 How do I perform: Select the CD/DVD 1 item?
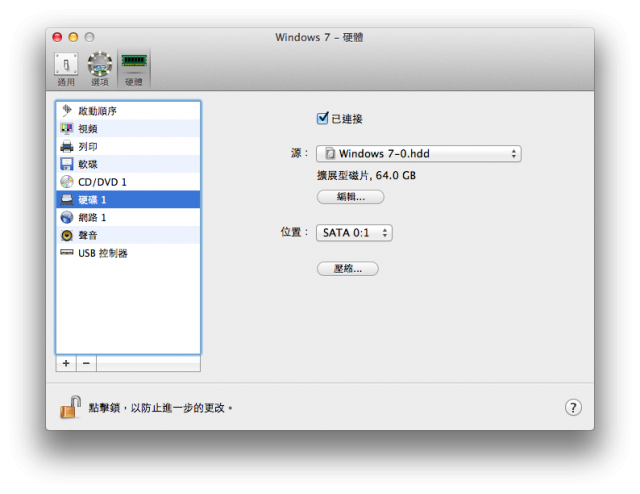click(x=128, y=182)
